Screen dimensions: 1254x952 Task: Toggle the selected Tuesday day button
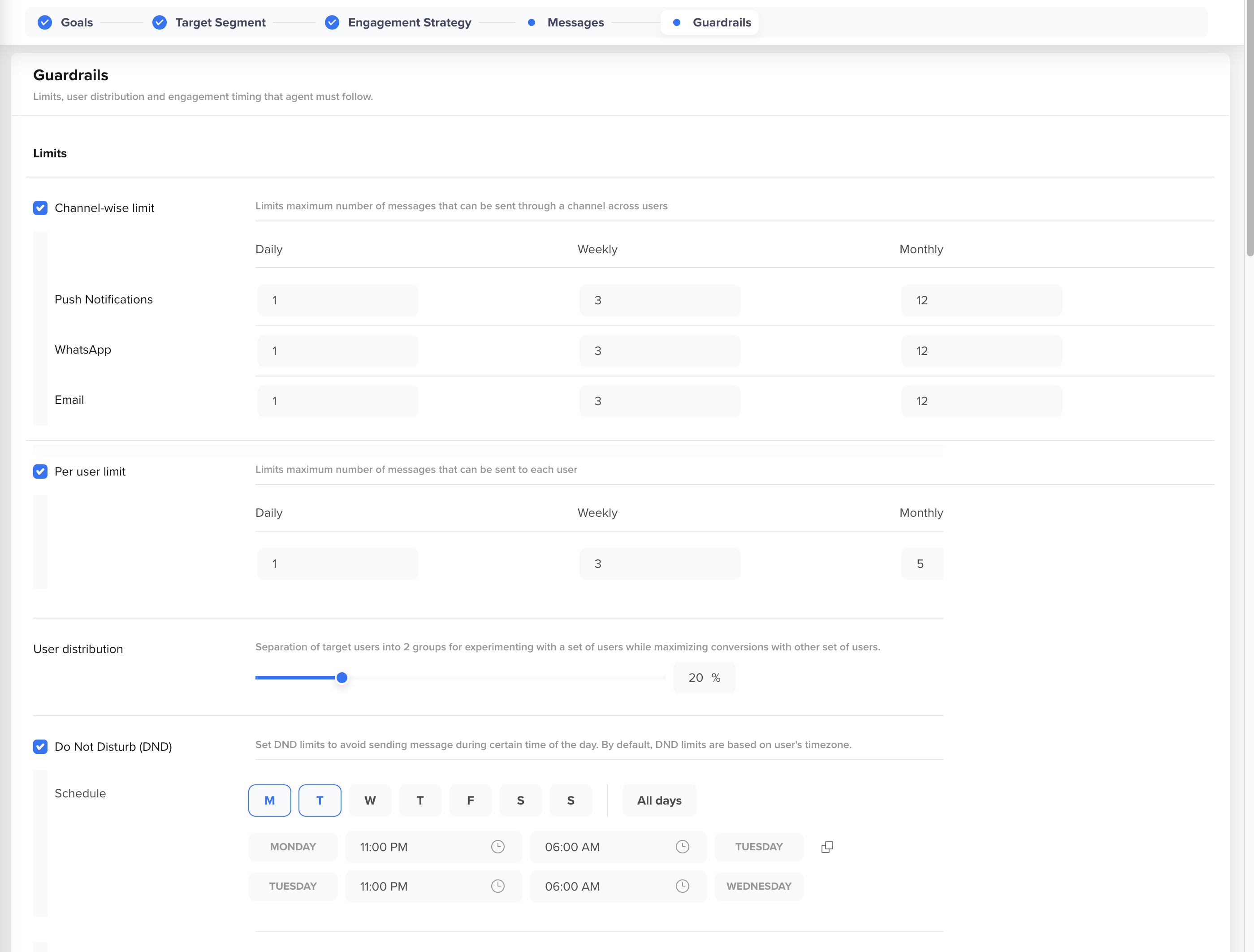[320, 801]
